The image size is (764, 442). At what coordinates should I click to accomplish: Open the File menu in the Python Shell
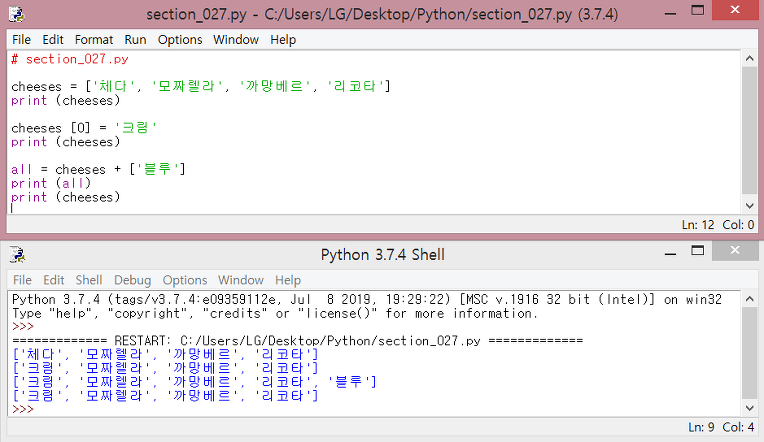tap(22, 280)
